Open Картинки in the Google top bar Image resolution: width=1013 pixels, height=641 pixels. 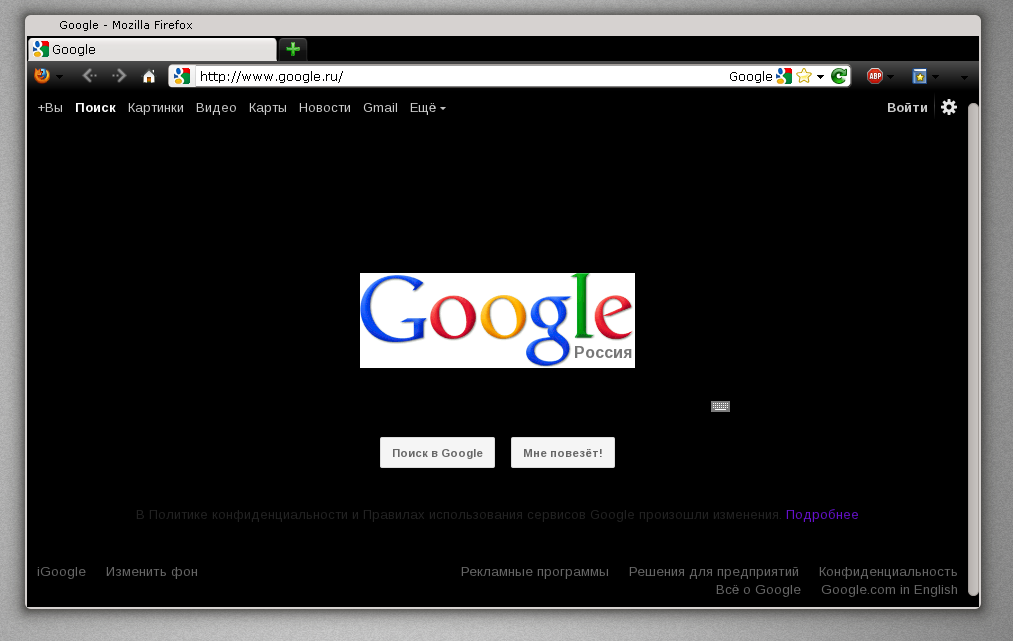coord(155,108)
